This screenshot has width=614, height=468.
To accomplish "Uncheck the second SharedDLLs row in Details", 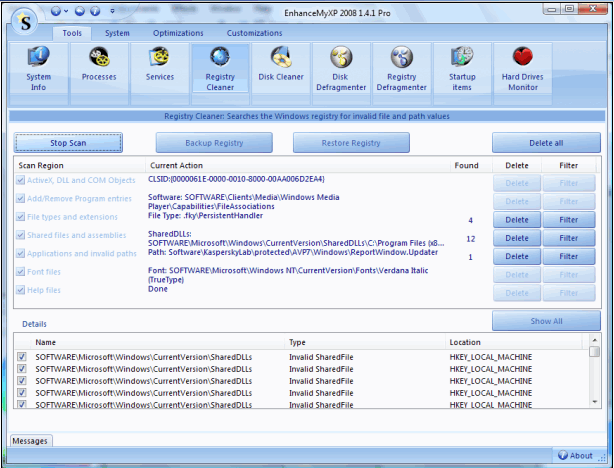I will (x=22, y=369).
